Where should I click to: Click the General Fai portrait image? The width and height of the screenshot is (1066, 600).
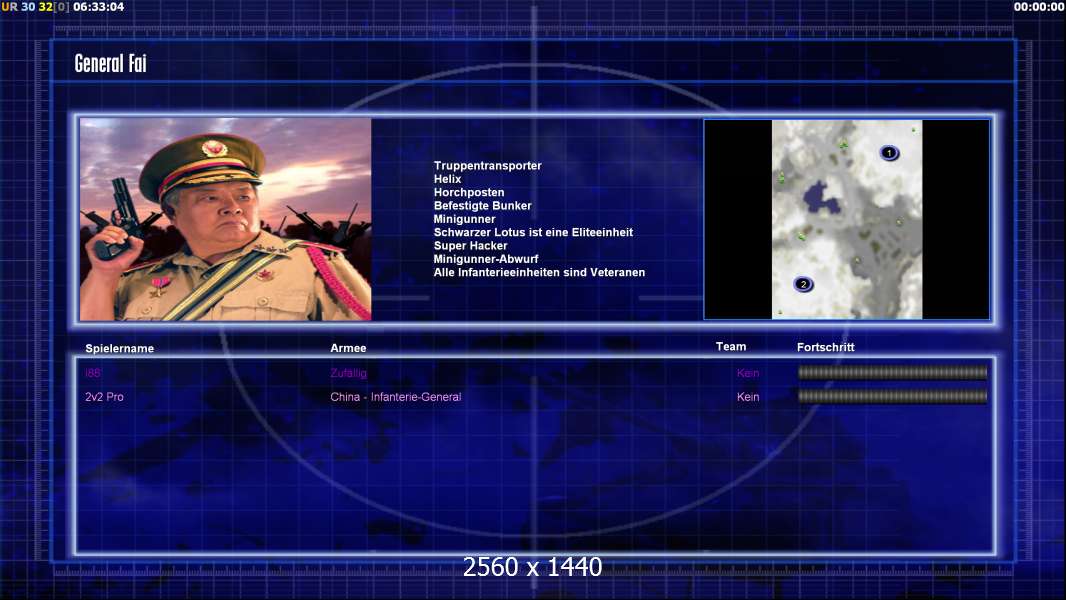tap(226, 219)
